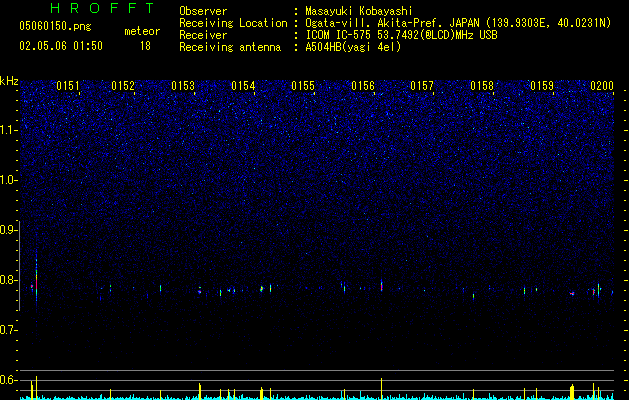Click the 0157 time marker
The image size is (629, 400).
(x=422, y=86)
